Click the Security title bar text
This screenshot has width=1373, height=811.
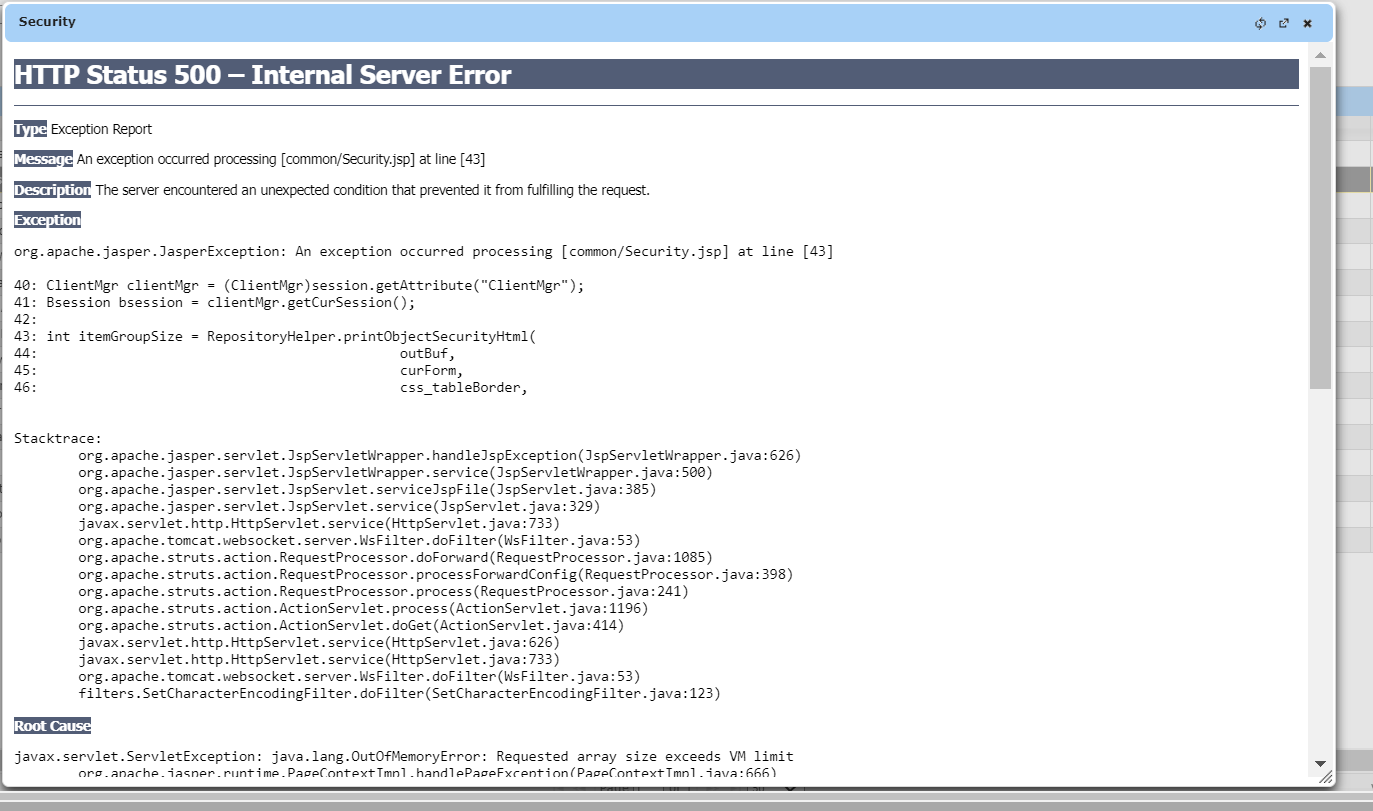pyautogui.click(x=47, y=22)
